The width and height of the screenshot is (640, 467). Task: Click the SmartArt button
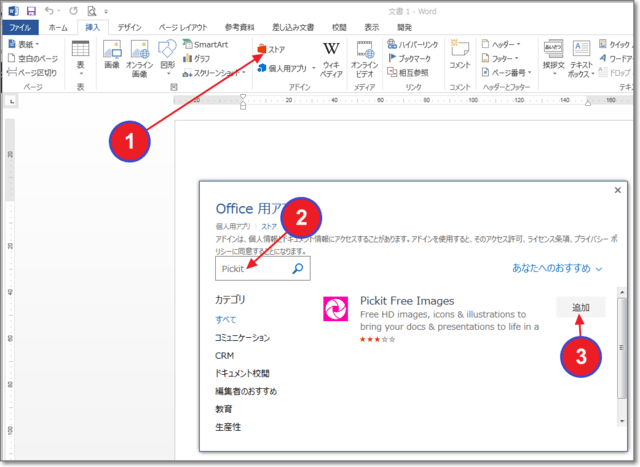(203, 45)
